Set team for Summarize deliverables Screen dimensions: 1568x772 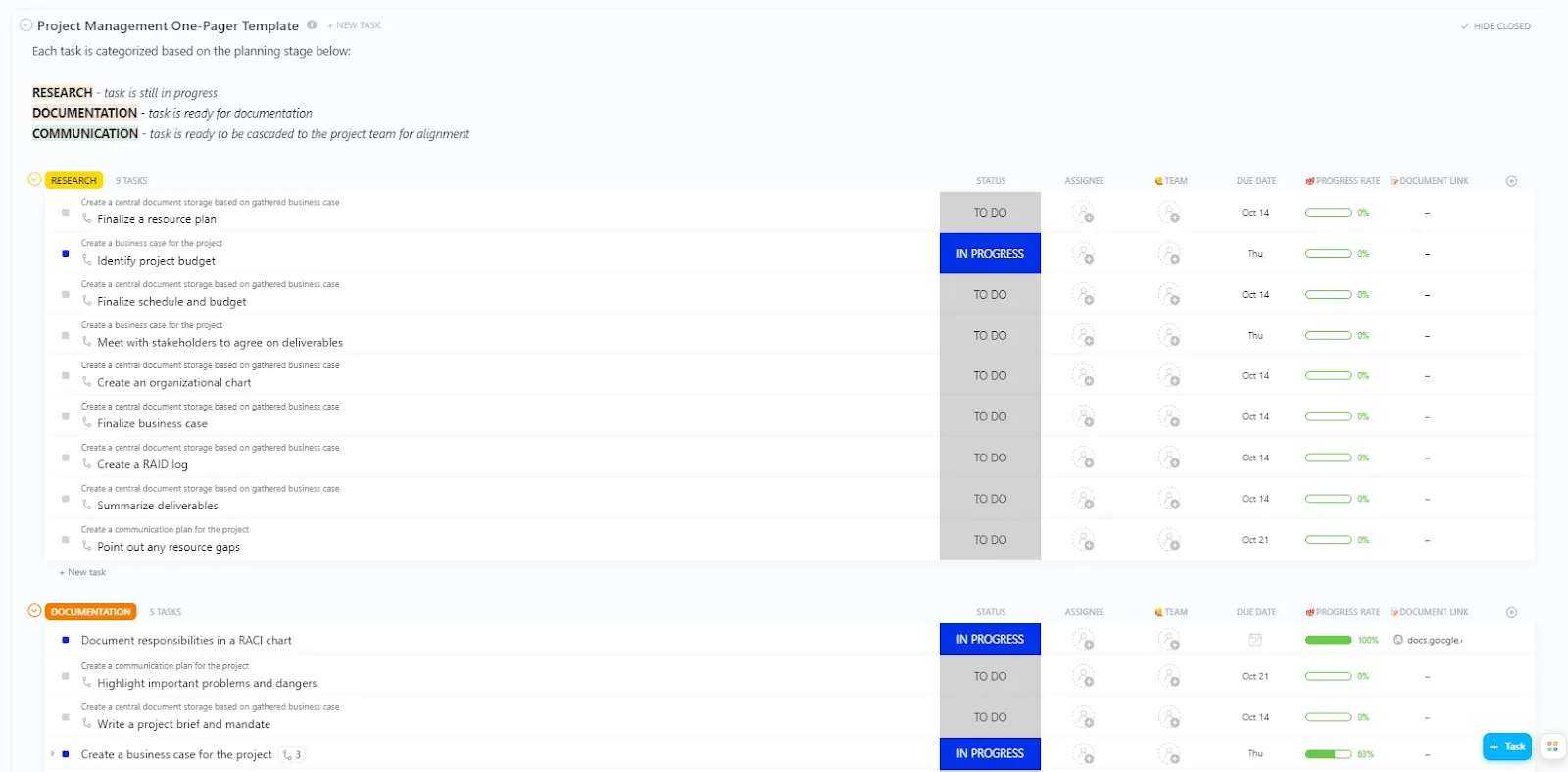coord(1169,499)
